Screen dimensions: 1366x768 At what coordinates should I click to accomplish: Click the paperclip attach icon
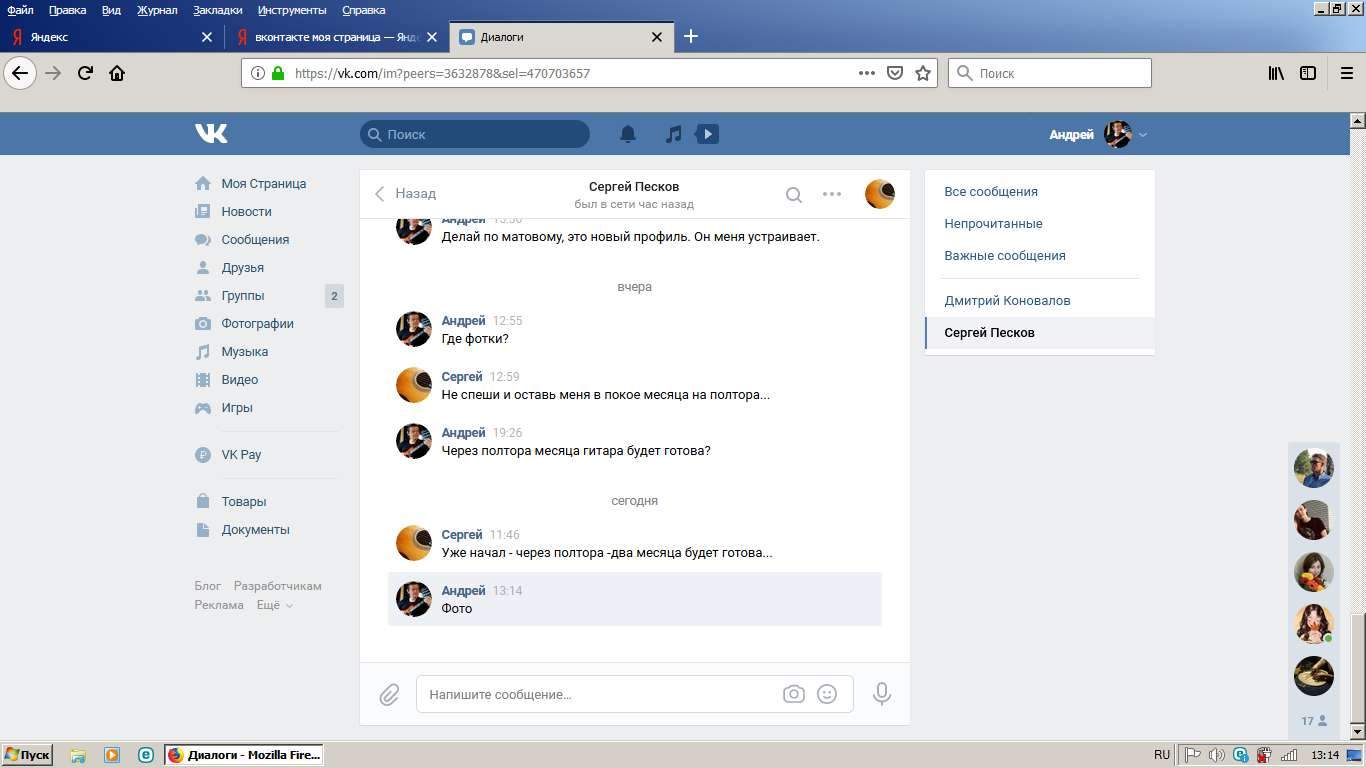[389, 694]
